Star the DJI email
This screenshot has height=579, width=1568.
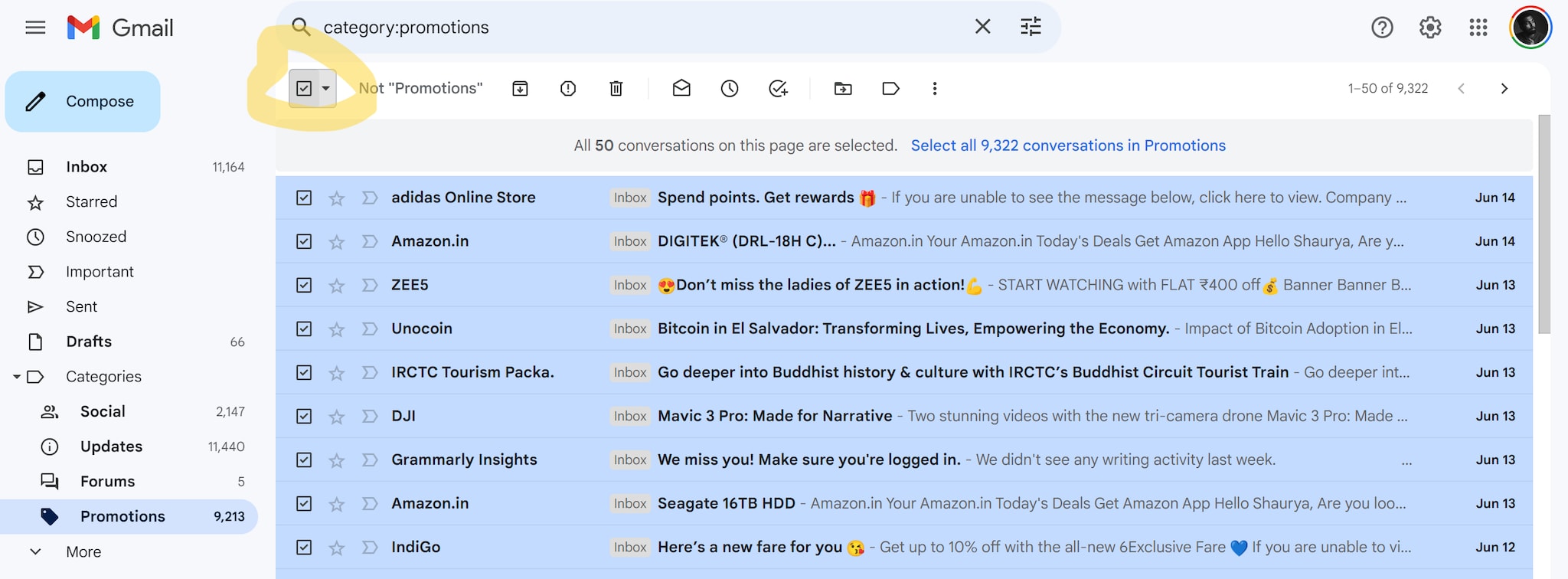click(336, 417)
